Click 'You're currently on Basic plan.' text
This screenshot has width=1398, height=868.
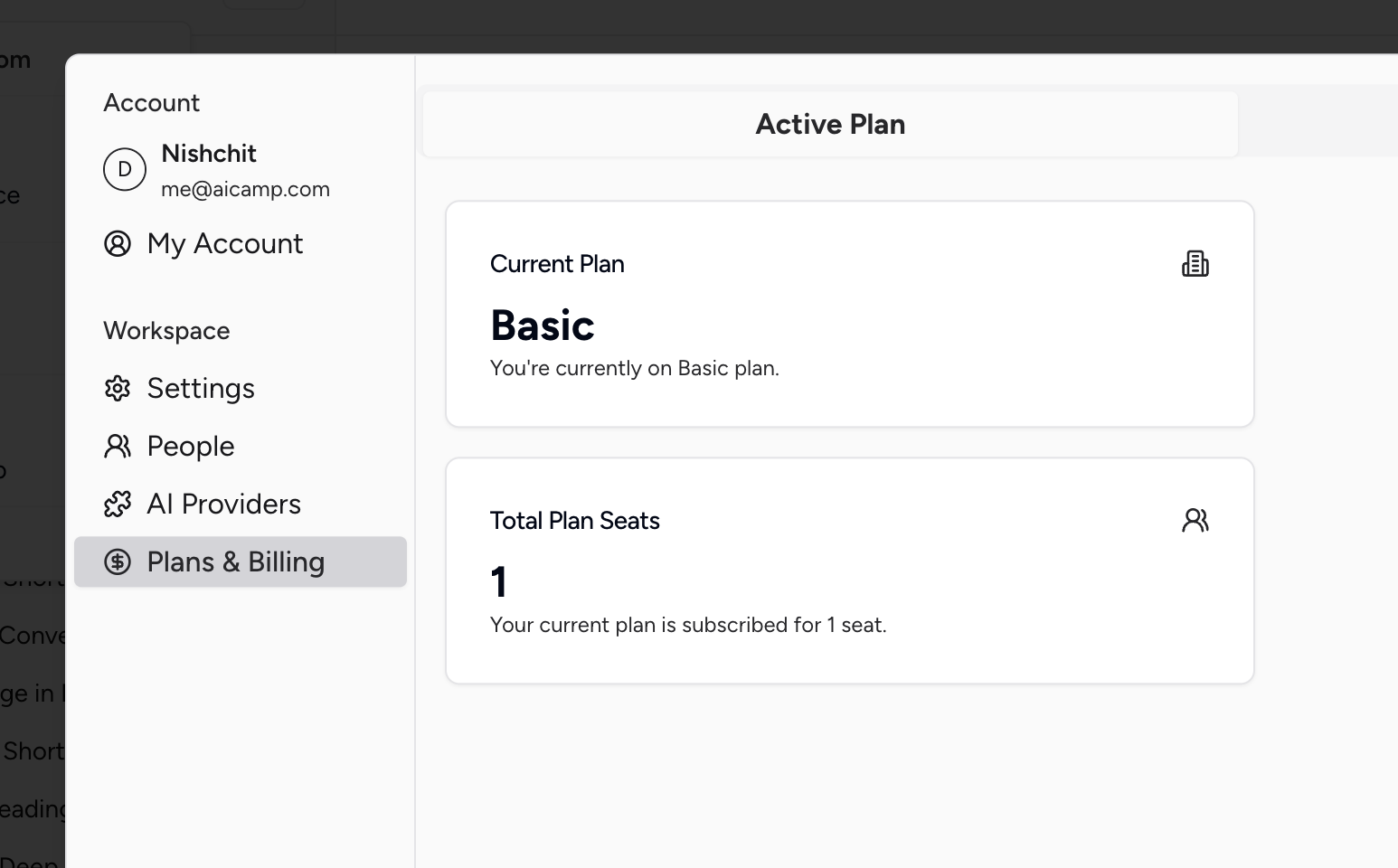click(x=635, y=368)
